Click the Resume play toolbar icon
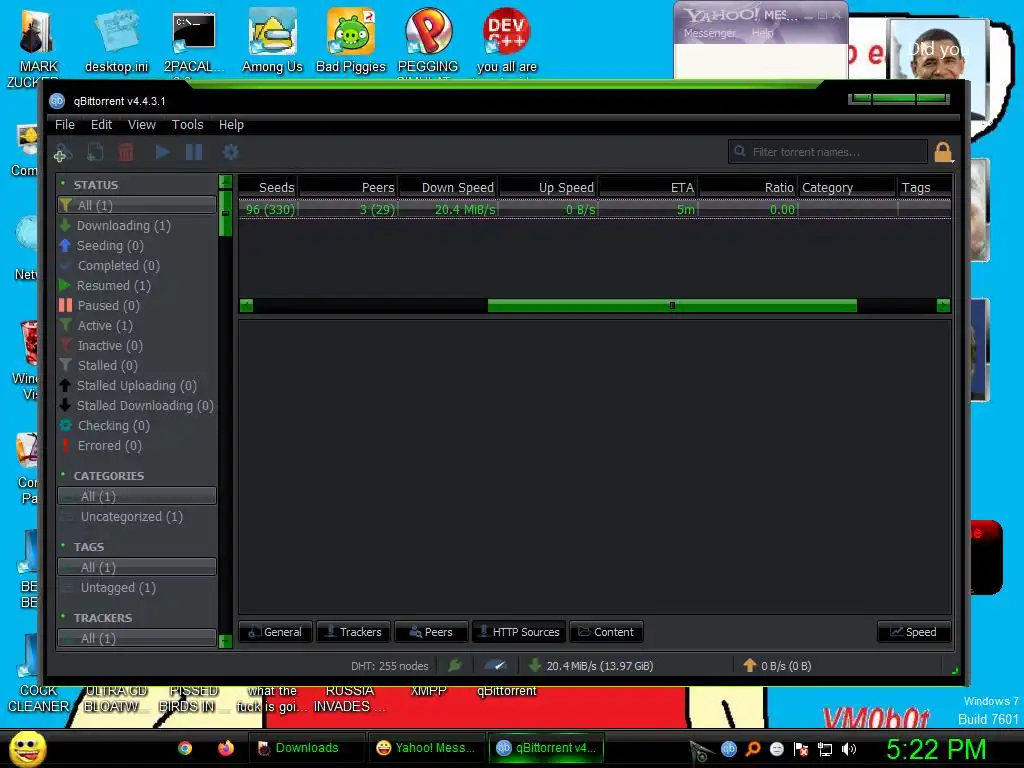Screen dimensions: 1024x768 click(163, 152)
